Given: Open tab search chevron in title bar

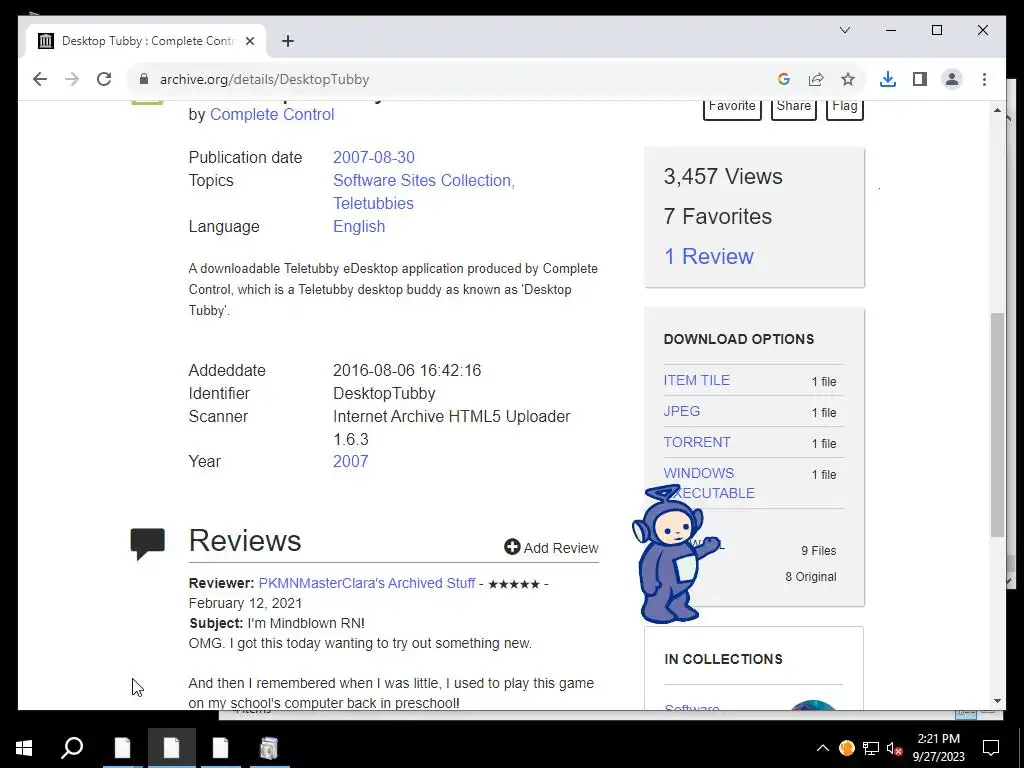Looking at the screenshot, I should (x=844, y=30).
